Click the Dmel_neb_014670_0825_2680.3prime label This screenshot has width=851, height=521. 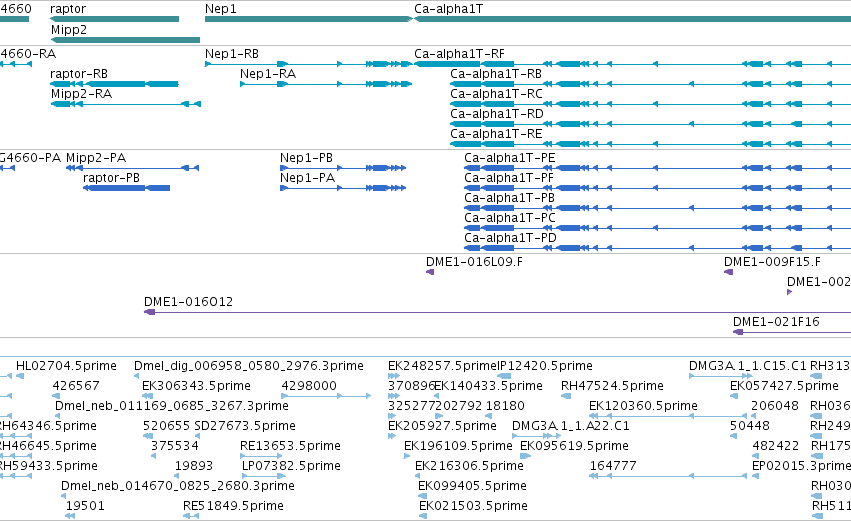(x=177, y=486)
